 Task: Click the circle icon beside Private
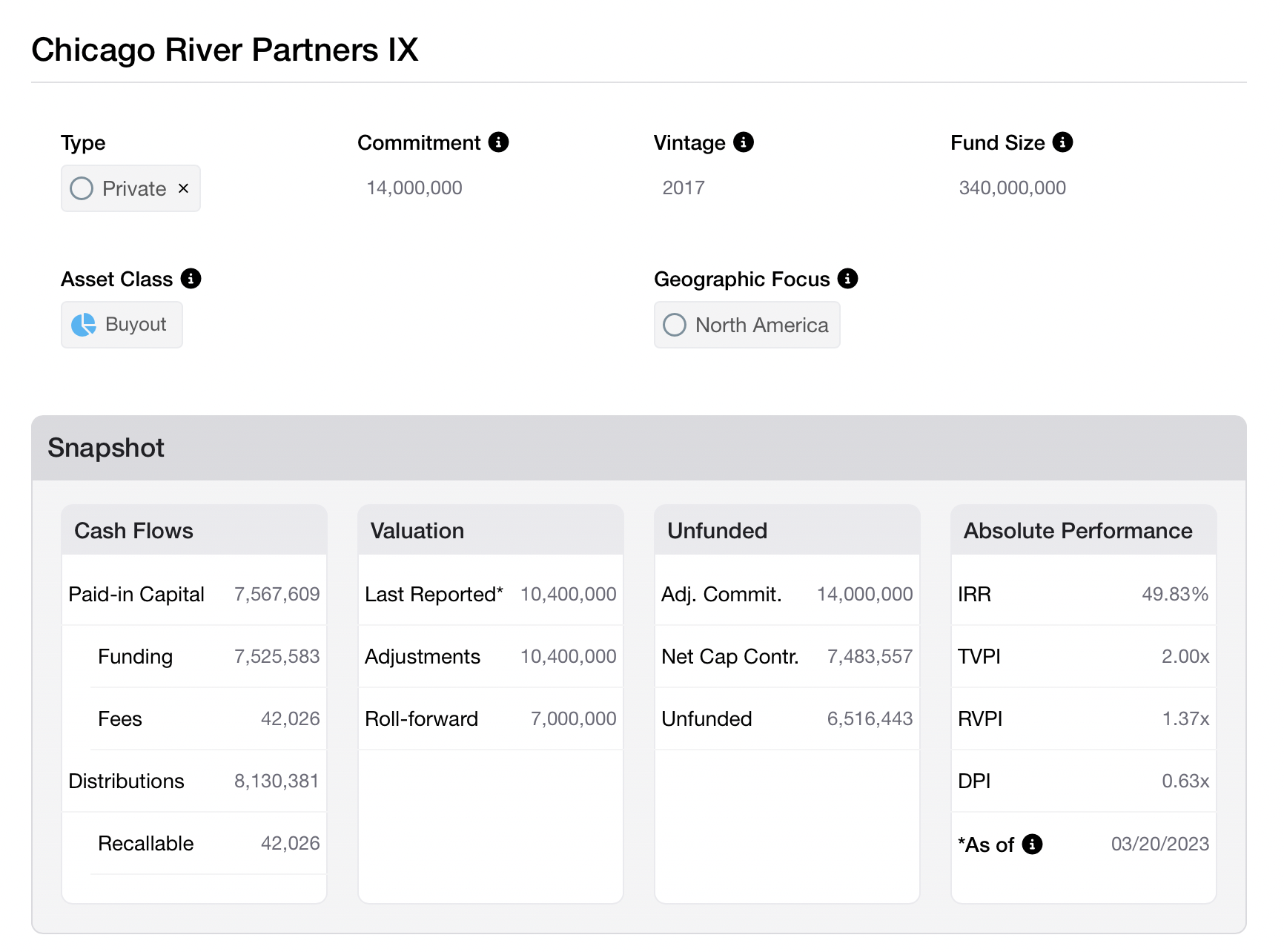pyautogui.click(x=82, y=188)
